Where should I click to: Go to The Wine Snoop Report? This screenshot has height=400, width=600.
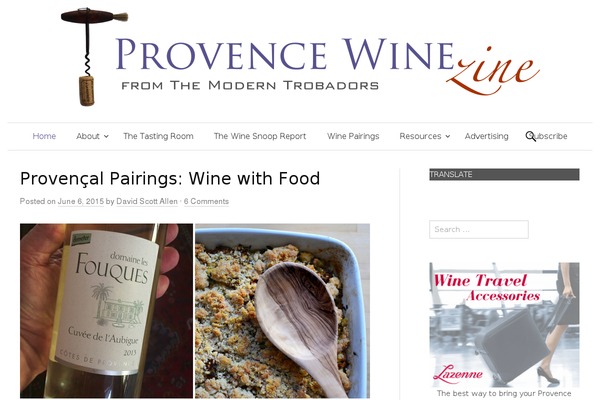coord(260,136)
